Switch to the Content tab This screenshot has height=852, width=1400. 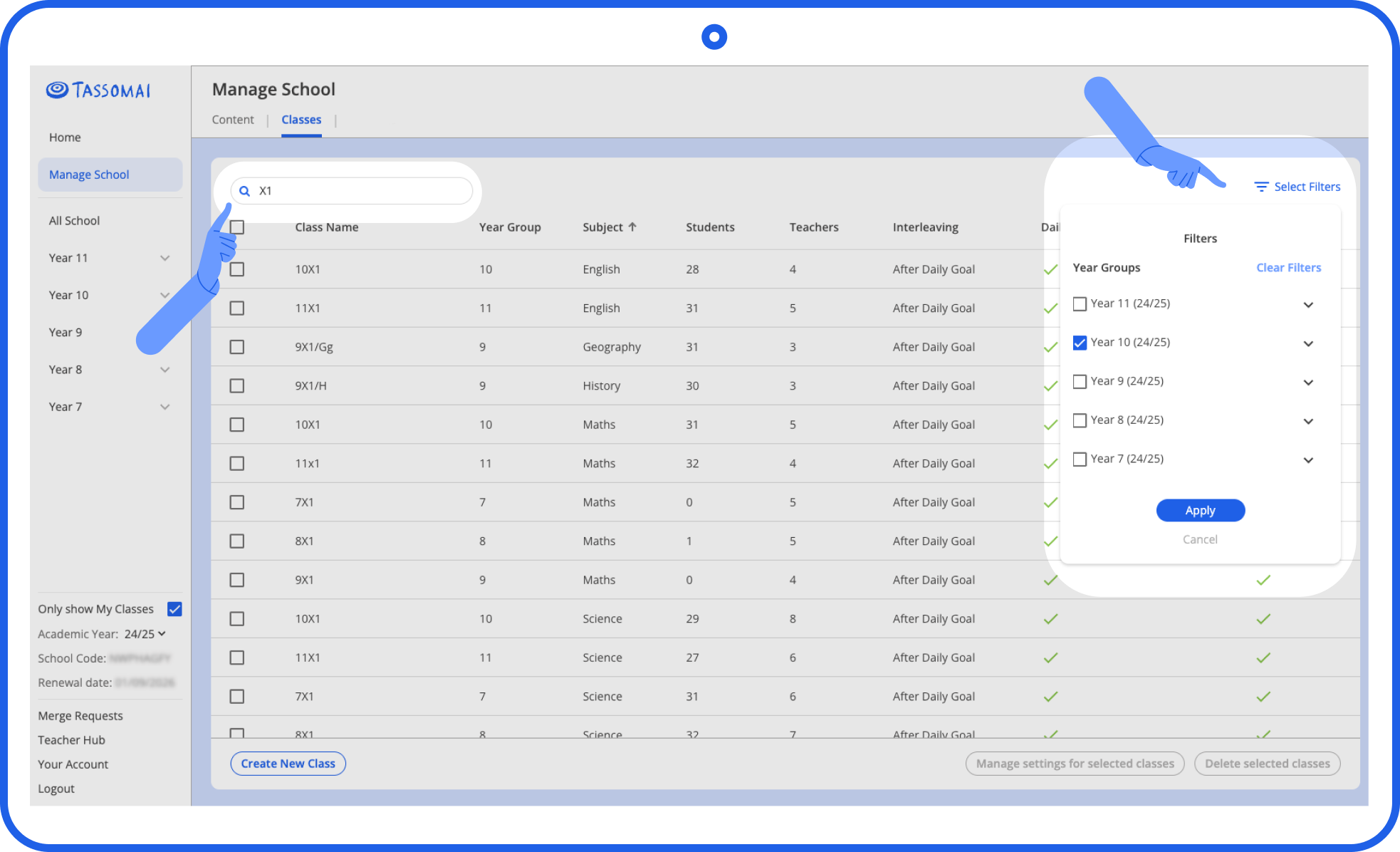click(233, 120)
